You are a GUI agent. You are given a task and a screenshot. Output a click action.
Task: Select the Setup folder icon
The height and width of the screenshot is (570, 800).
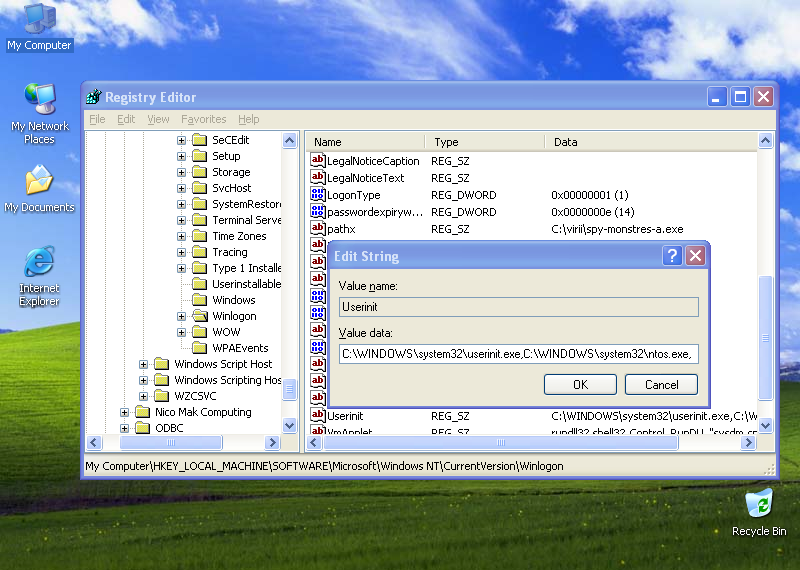(199, 156)
